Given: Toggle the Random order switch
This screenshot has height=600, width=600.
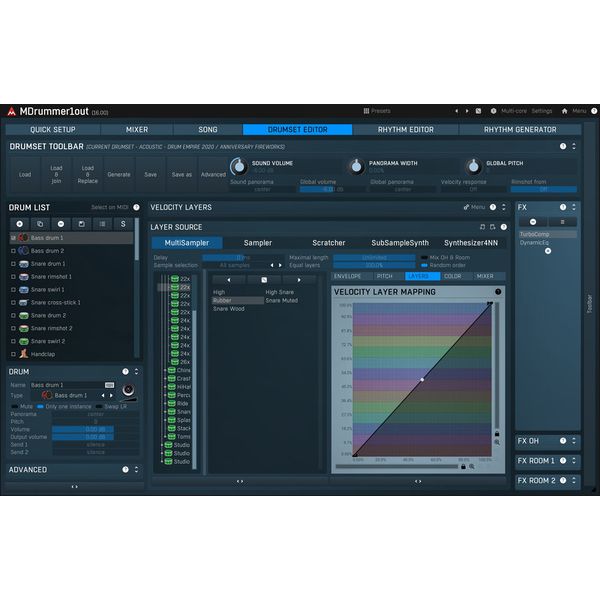Looking at the screenshot, I should click(424, 265).
